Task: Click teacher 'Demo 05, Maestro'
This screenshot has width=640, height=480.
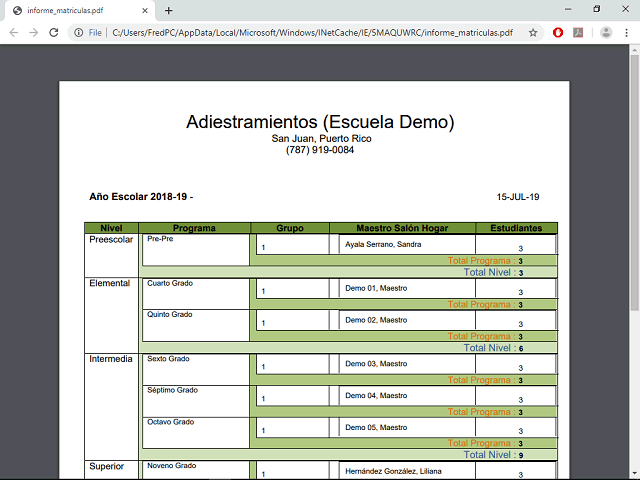Action: [x=376, y=427]
